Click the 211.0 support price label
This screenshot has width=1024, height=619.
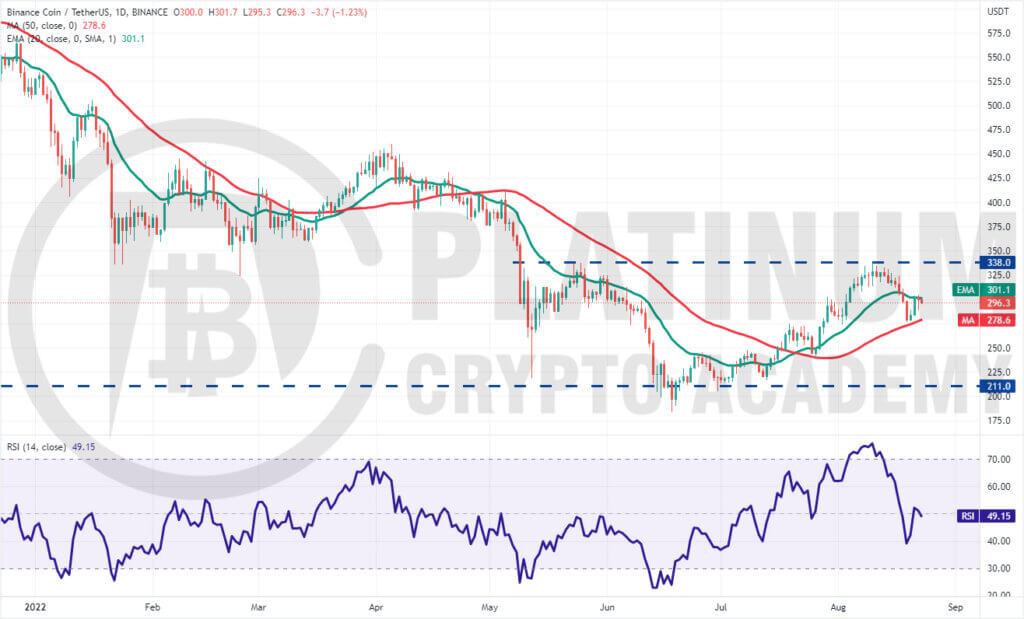[998, 387]
